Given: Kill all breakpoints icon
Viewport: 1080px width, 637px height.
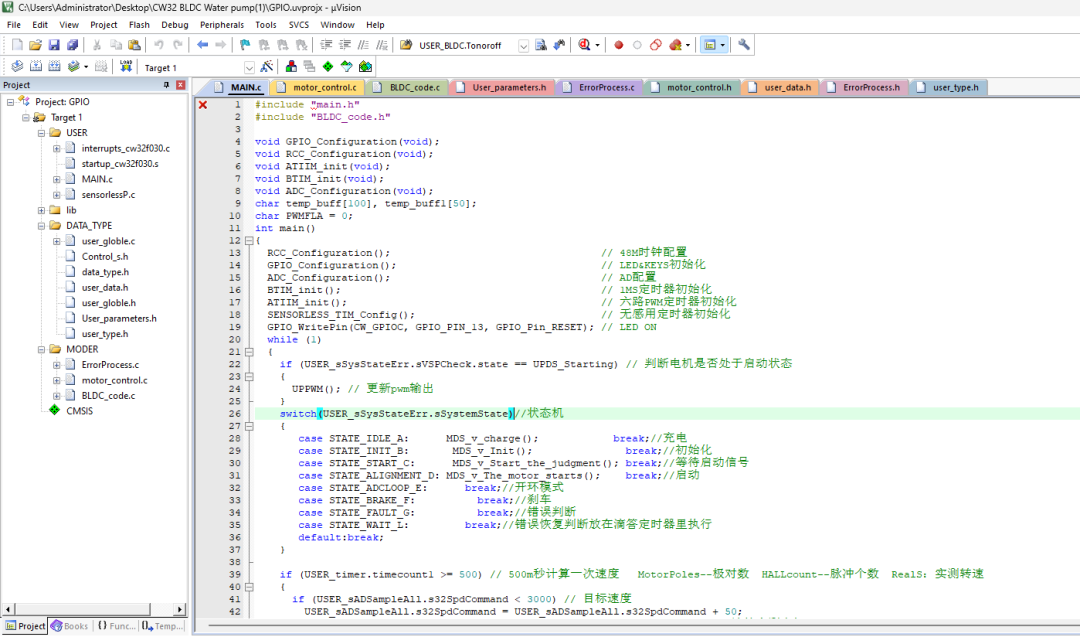Looking at the screenshot, I should [x=675, y=45].
